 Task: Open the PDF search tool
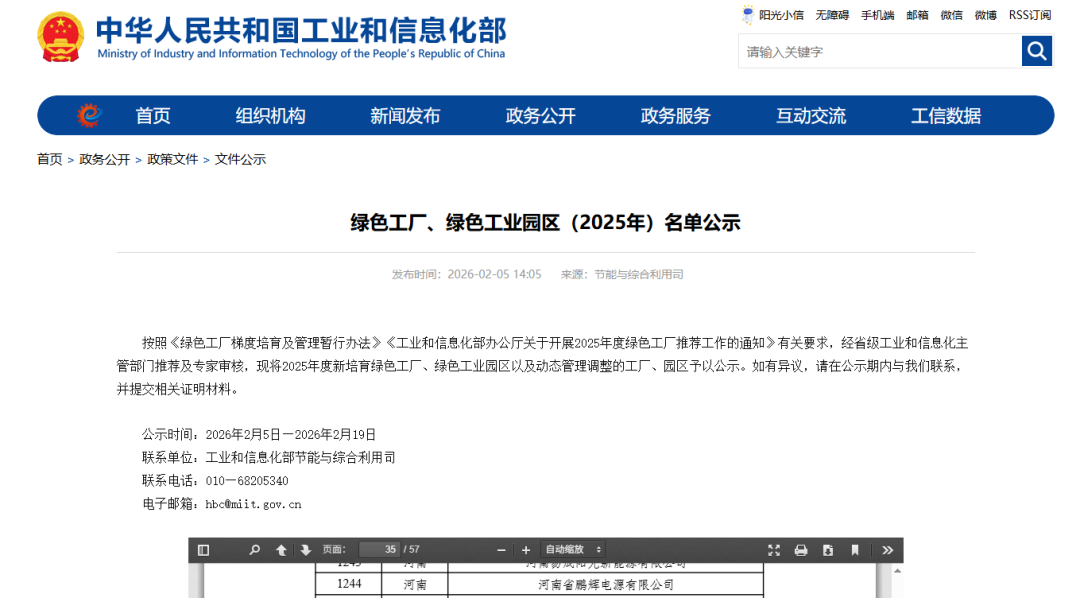(252, 550)
